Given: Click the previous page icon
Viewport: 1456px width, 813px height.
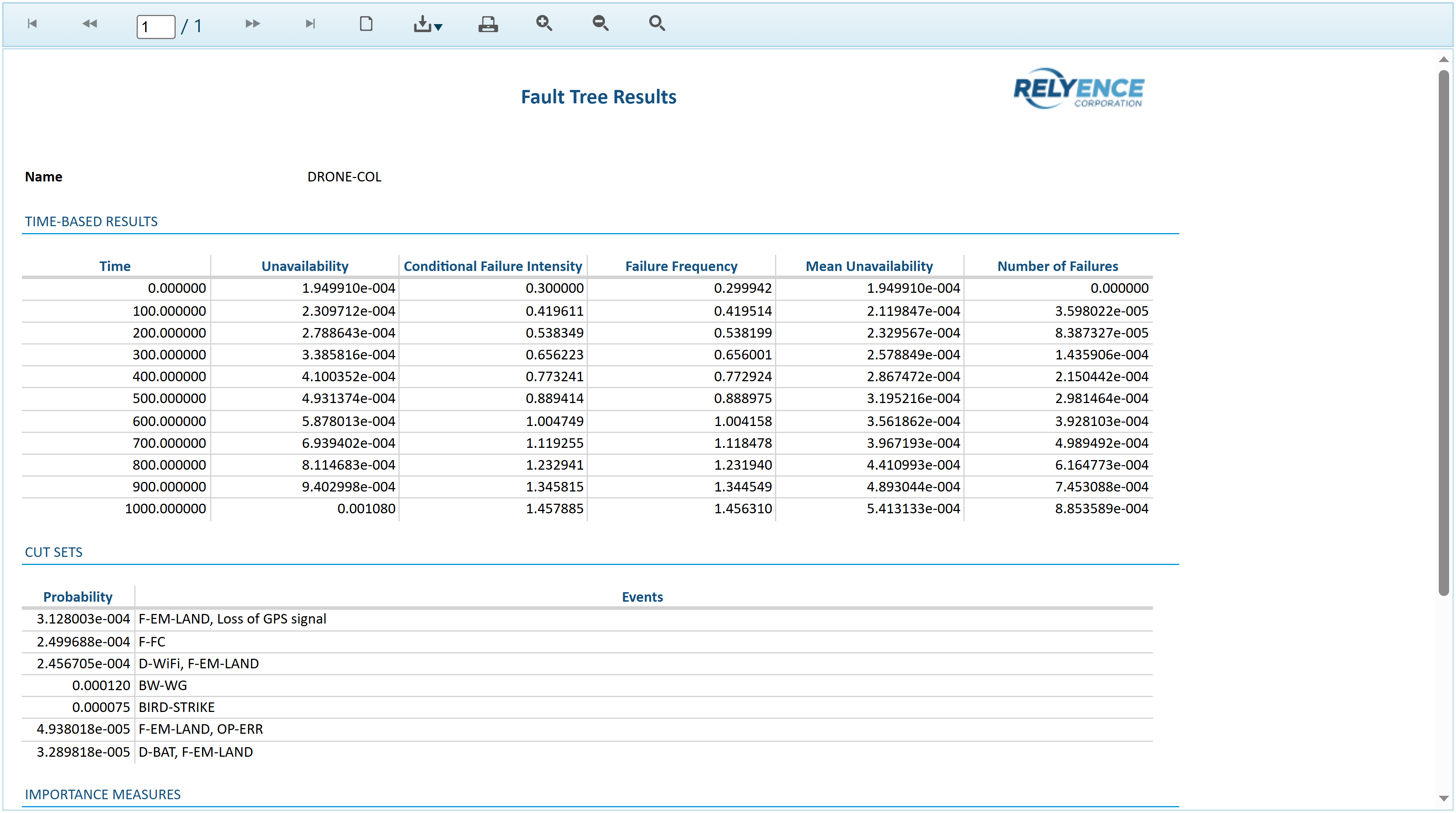Looking at the screenshot, I should [89, 24].
